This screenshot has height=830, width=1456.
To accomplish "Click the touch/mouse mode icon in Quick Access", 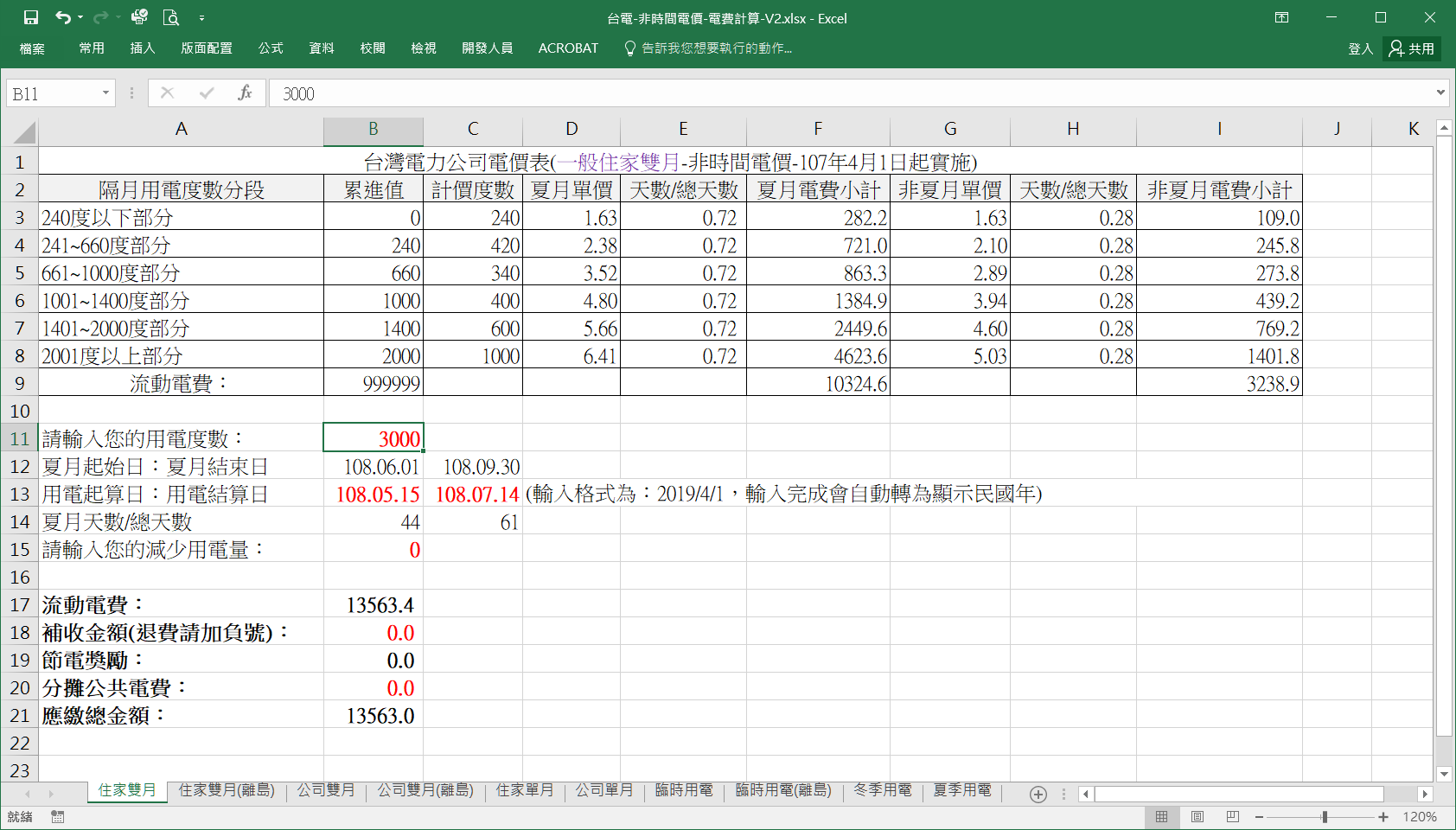I will pos(139,17).
